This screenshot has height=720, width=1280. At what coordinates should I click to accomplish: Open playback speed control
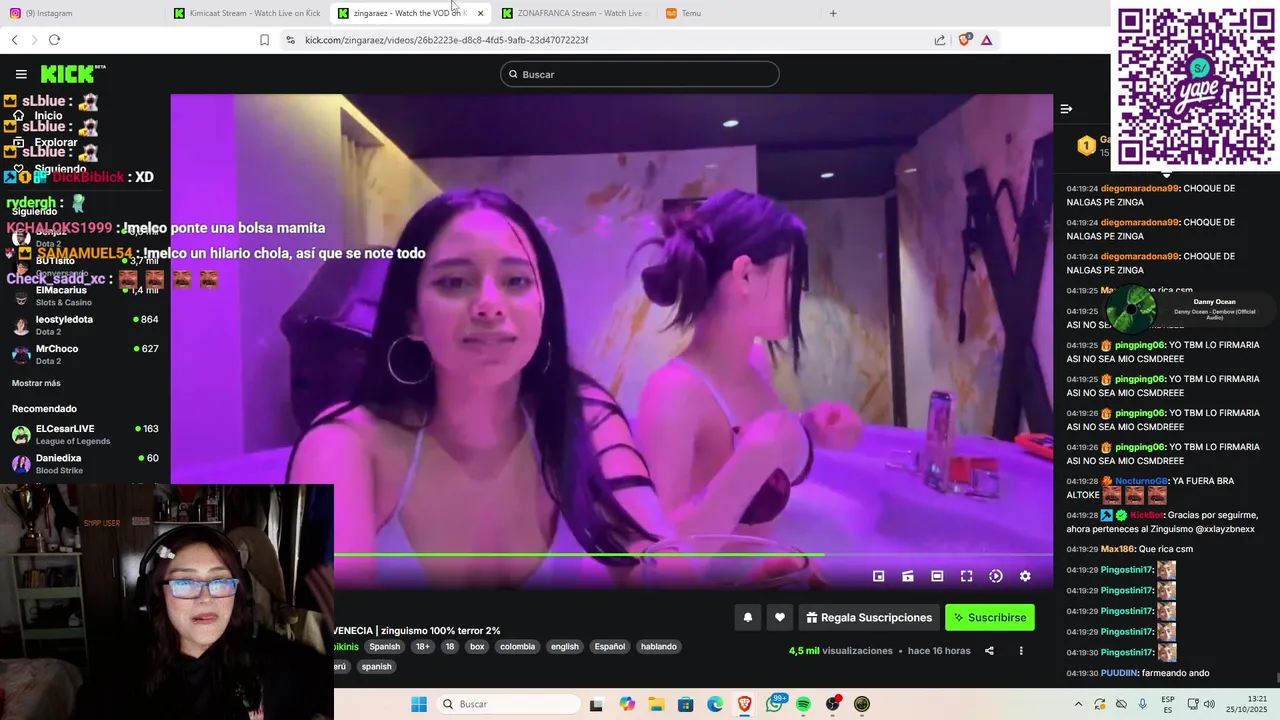(996, 576)
